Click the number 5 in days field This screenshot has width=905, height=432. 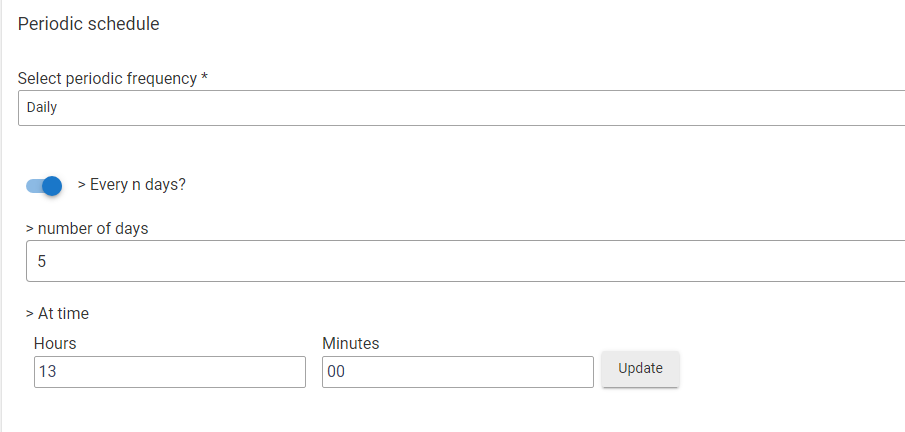[42, 262]
